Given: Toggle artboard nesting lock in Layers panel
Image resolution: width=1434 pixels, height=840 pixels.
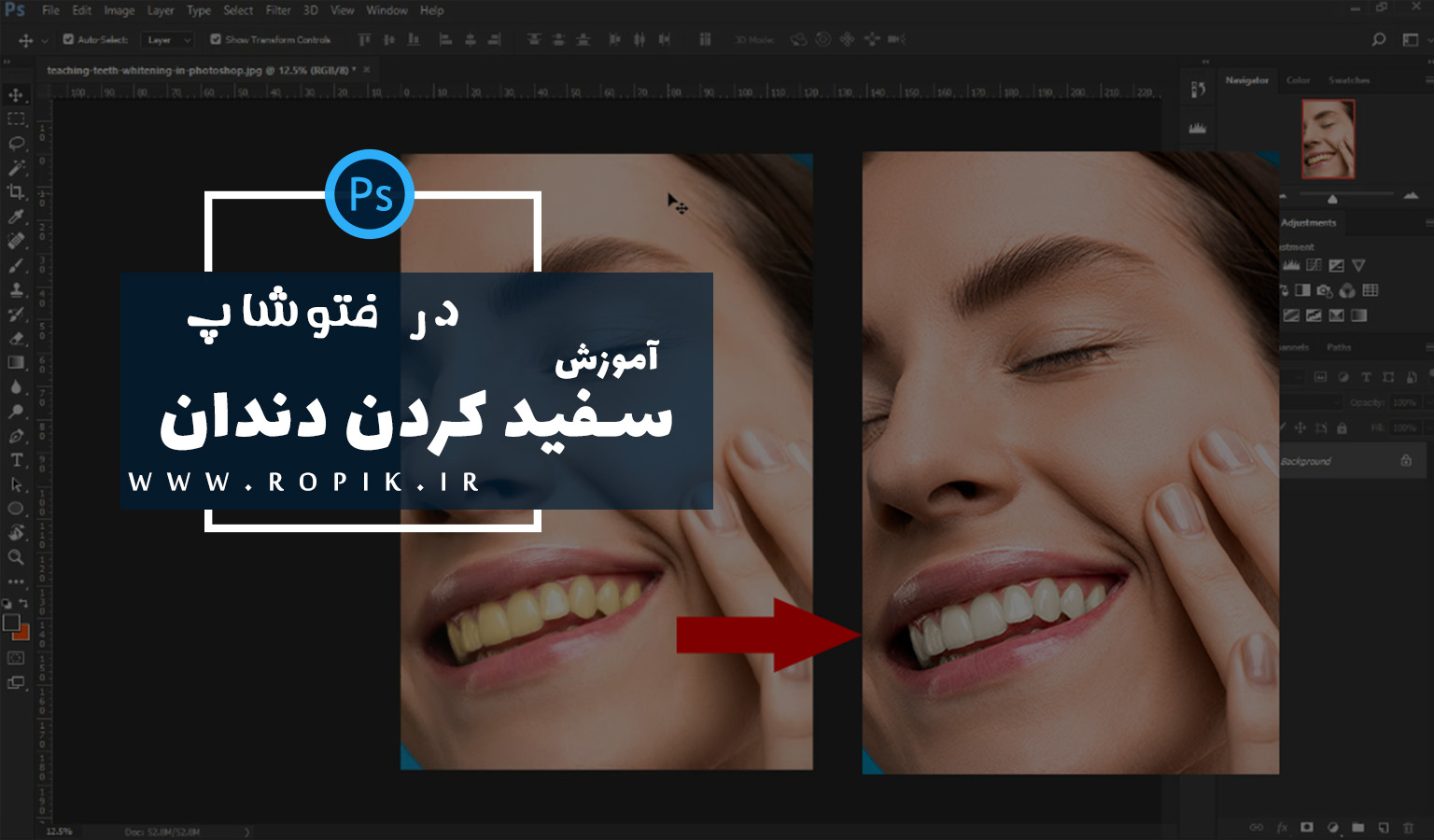Looking at the screenshot, I should 1321,428.
